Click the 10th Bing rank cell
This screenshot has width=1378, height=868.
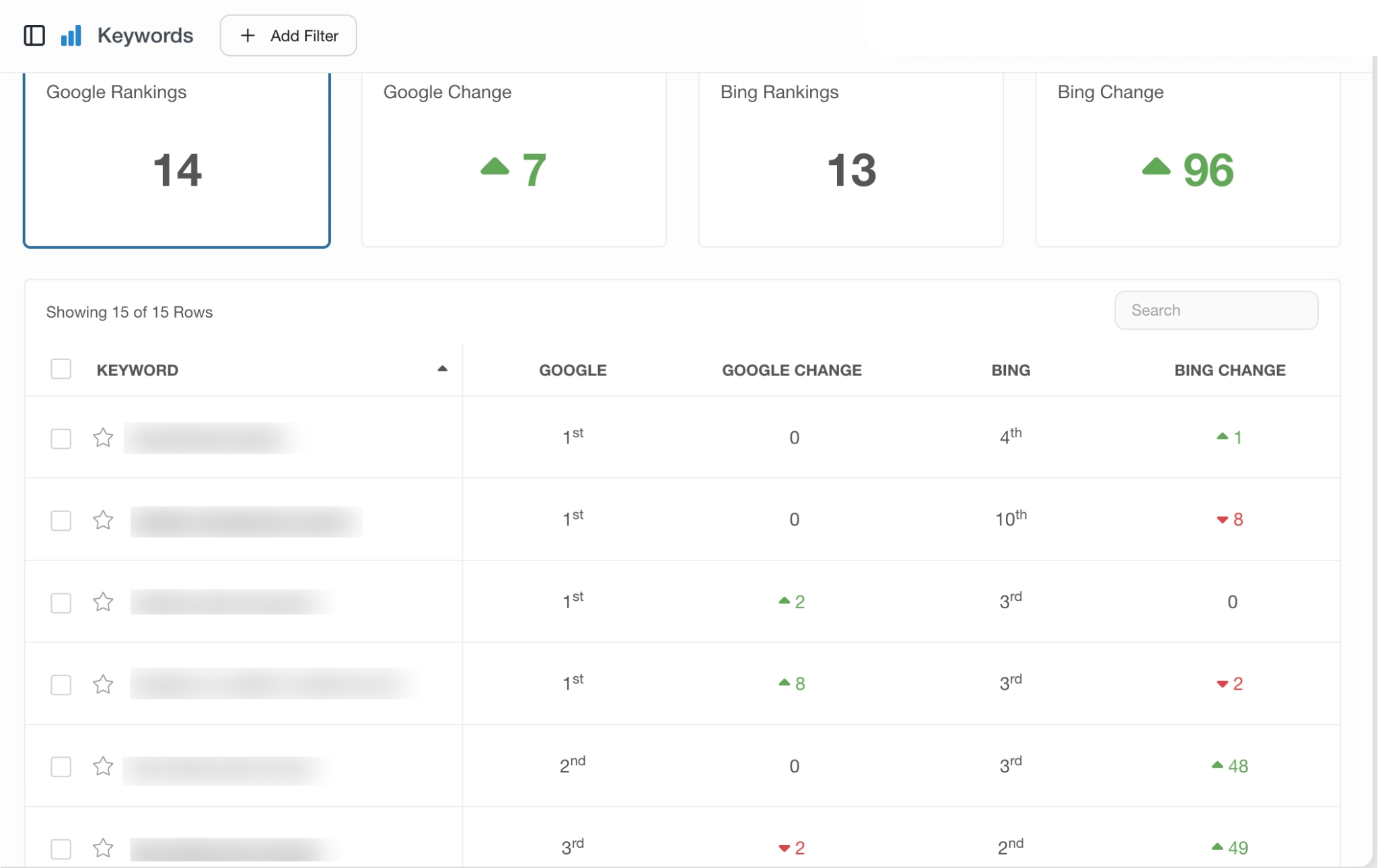point(1011,519)
